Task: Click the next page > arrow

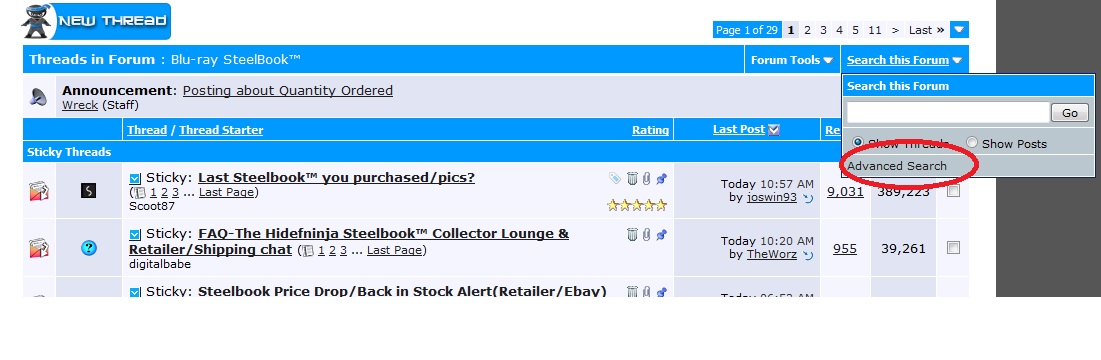Action: tap(895, 29)
